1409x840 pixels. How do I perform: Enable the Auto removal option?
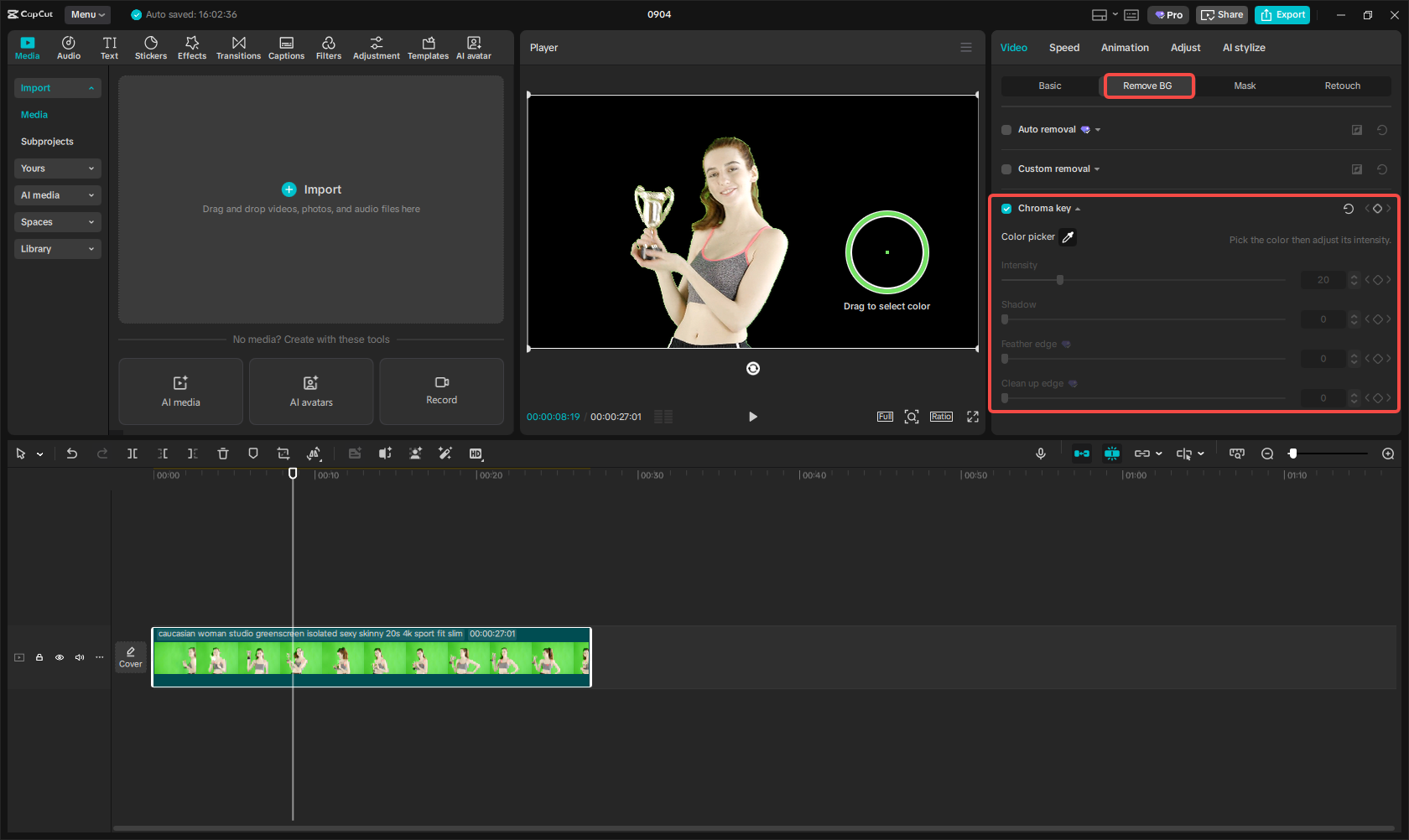point(1006,129)
